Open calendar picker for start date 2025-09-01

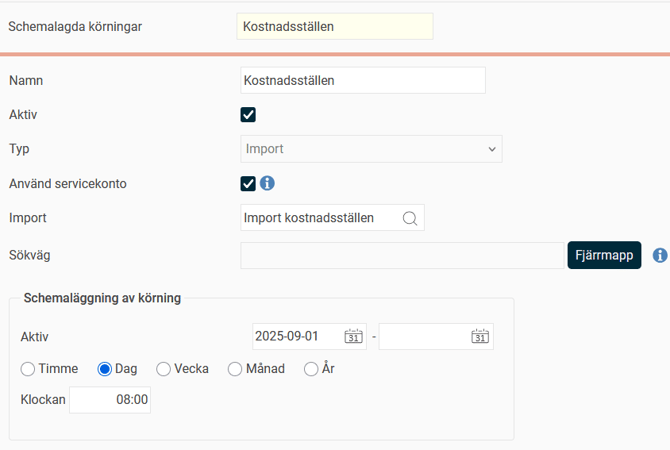(352, 337)
